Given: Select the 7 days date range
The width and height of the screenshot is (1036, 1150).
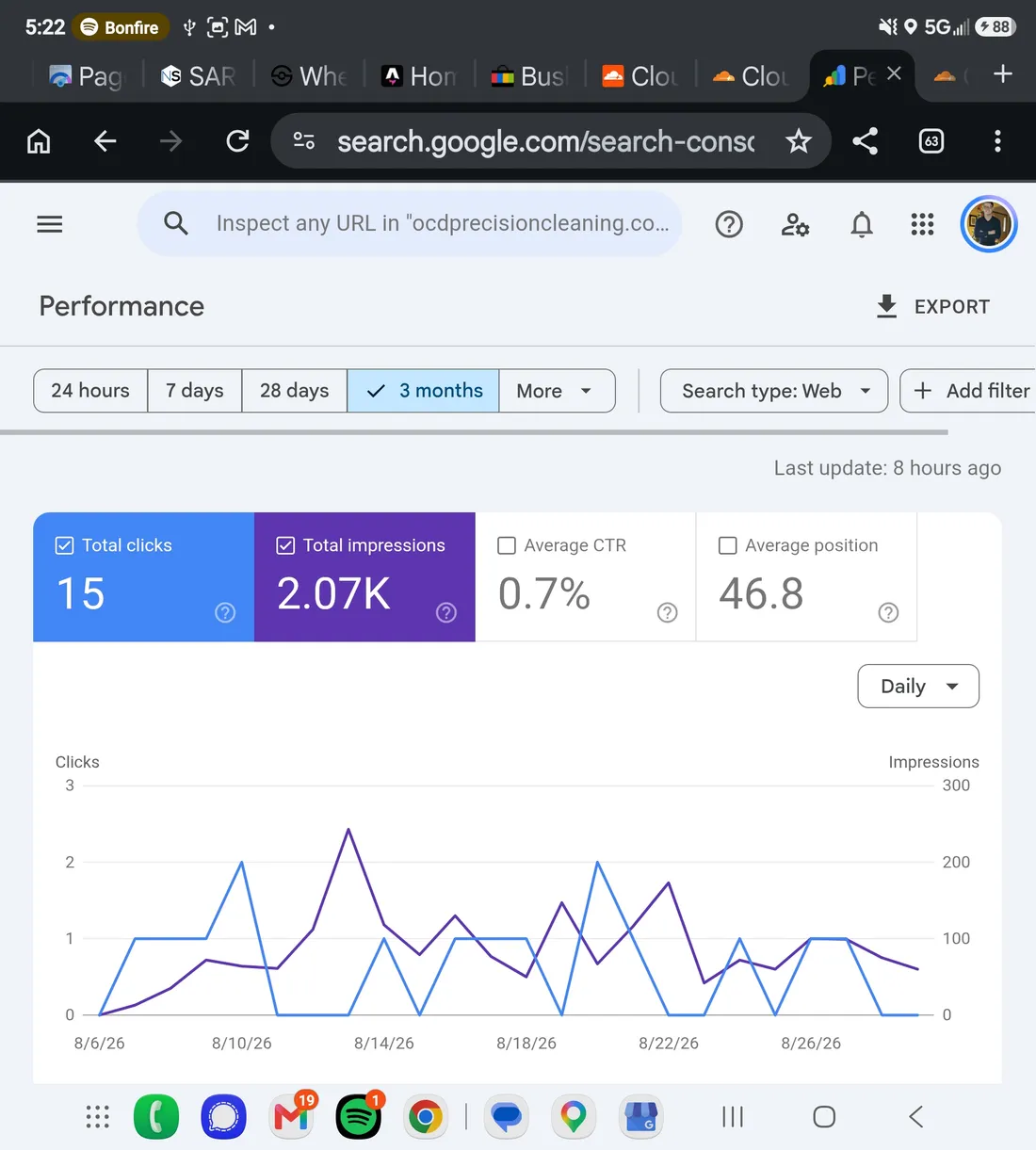Looking at the screenshot, I should [195, 391].
